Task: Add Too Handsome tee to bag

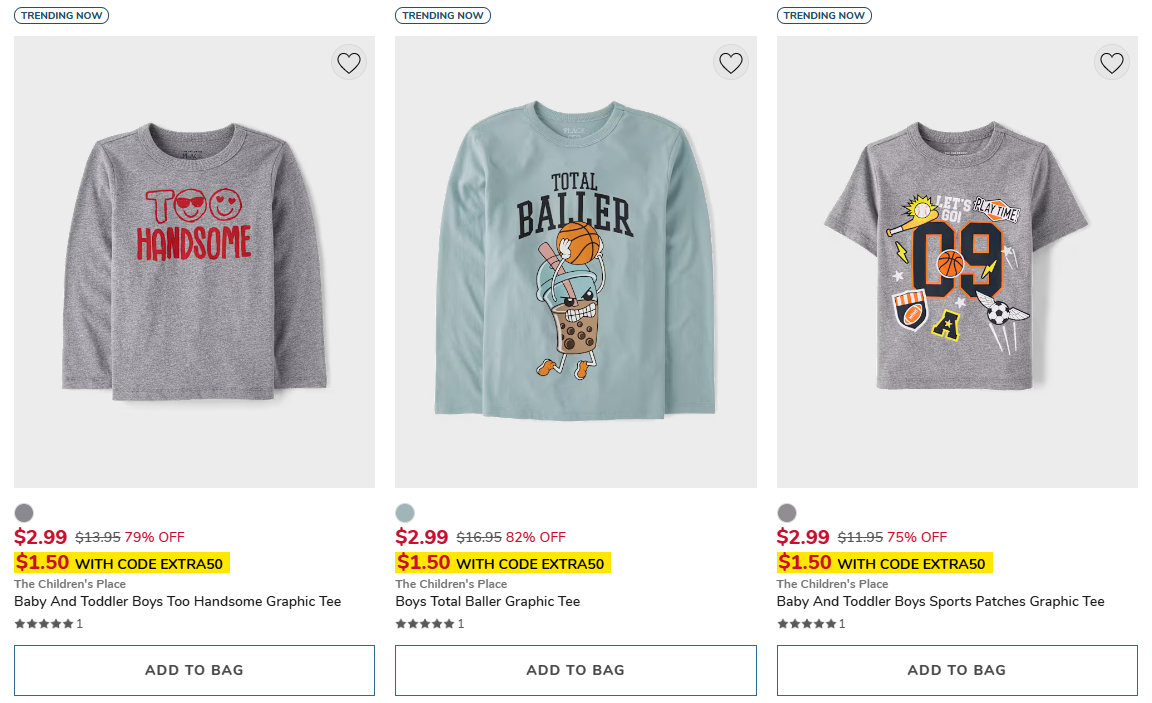Action: pos(194,670)
